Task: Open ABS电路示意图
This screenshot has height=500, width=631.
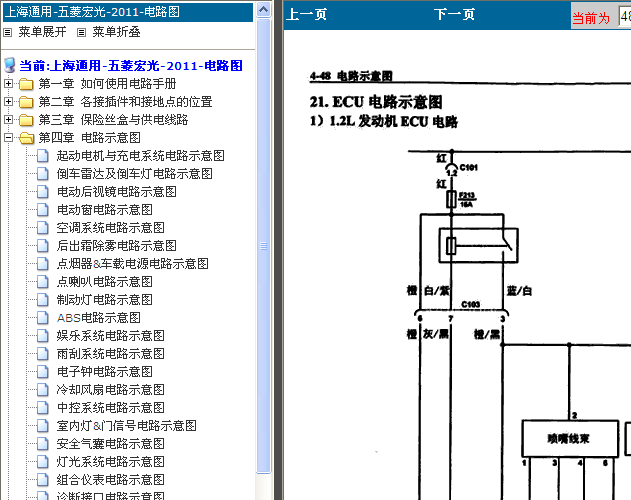Action: 99,318
